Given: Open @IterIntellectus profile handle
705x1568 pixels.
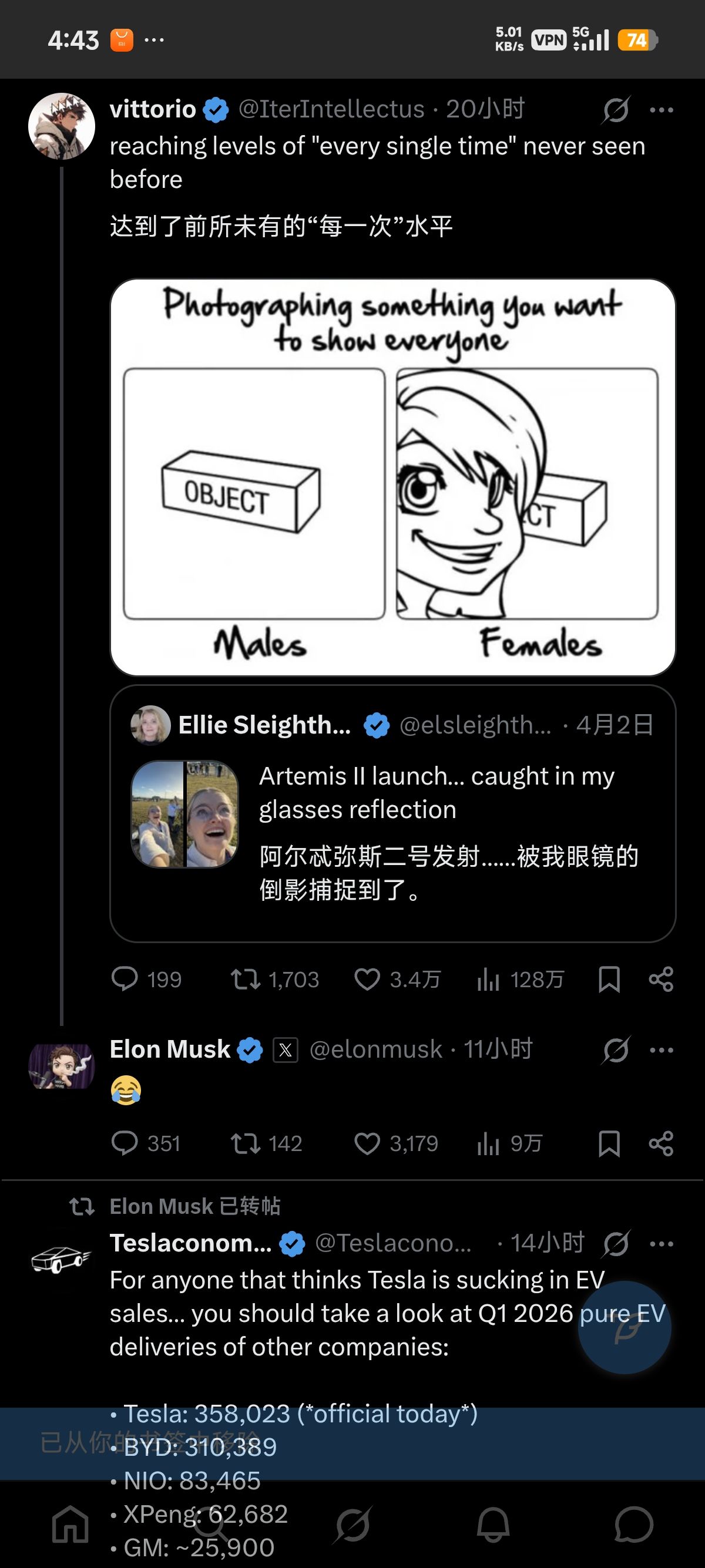Looking at the screenshot, I should 331,110.
